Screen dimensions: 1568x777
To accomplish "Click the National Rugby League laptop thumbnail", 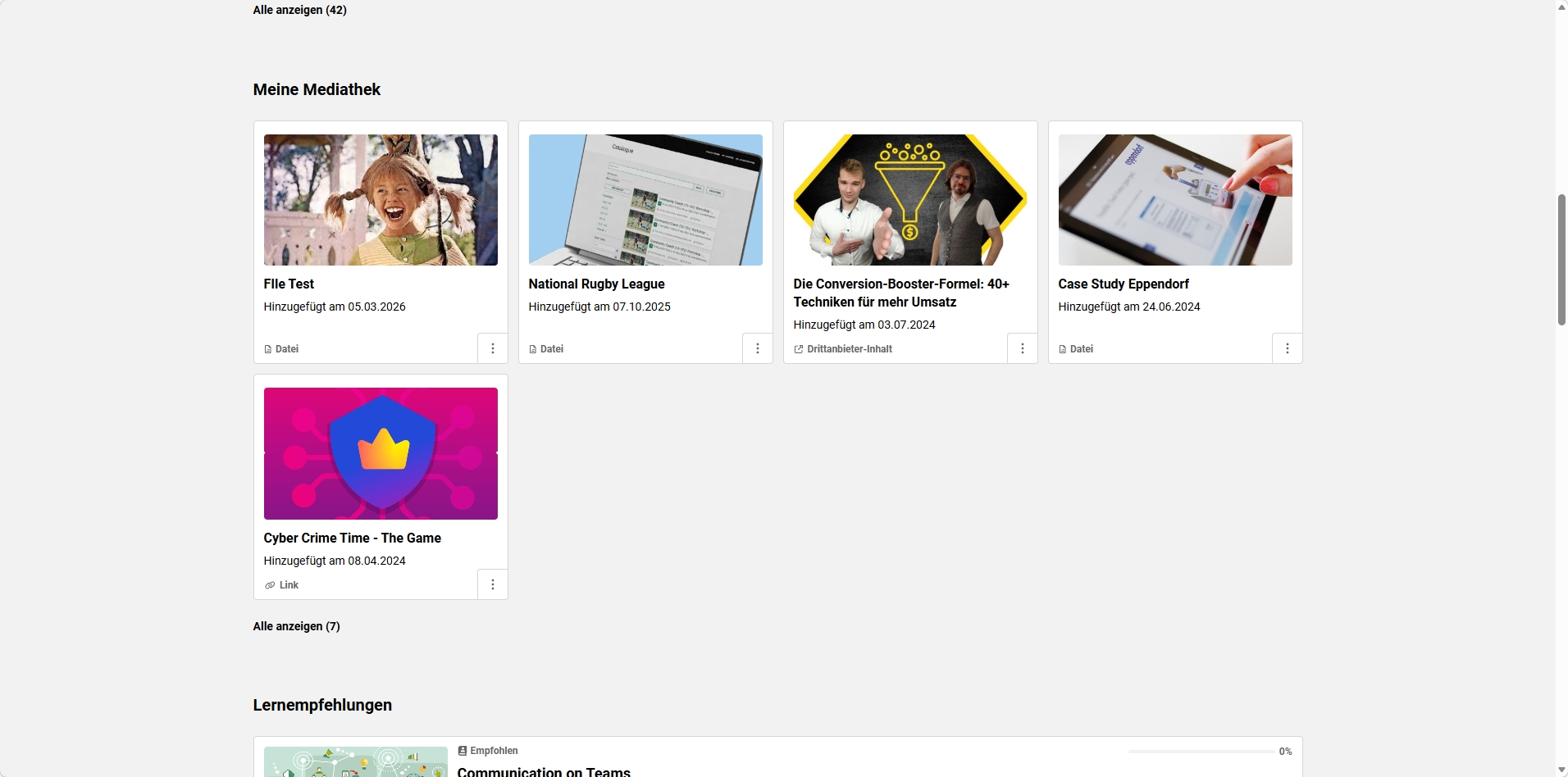I will click(x=645, y=200).
